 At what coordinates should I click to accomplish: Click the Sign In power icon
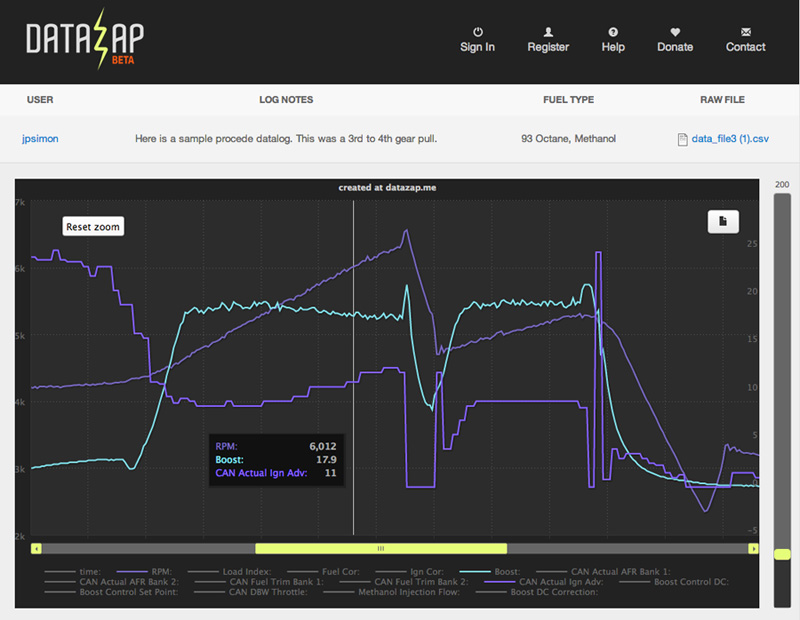pos(477,30)
